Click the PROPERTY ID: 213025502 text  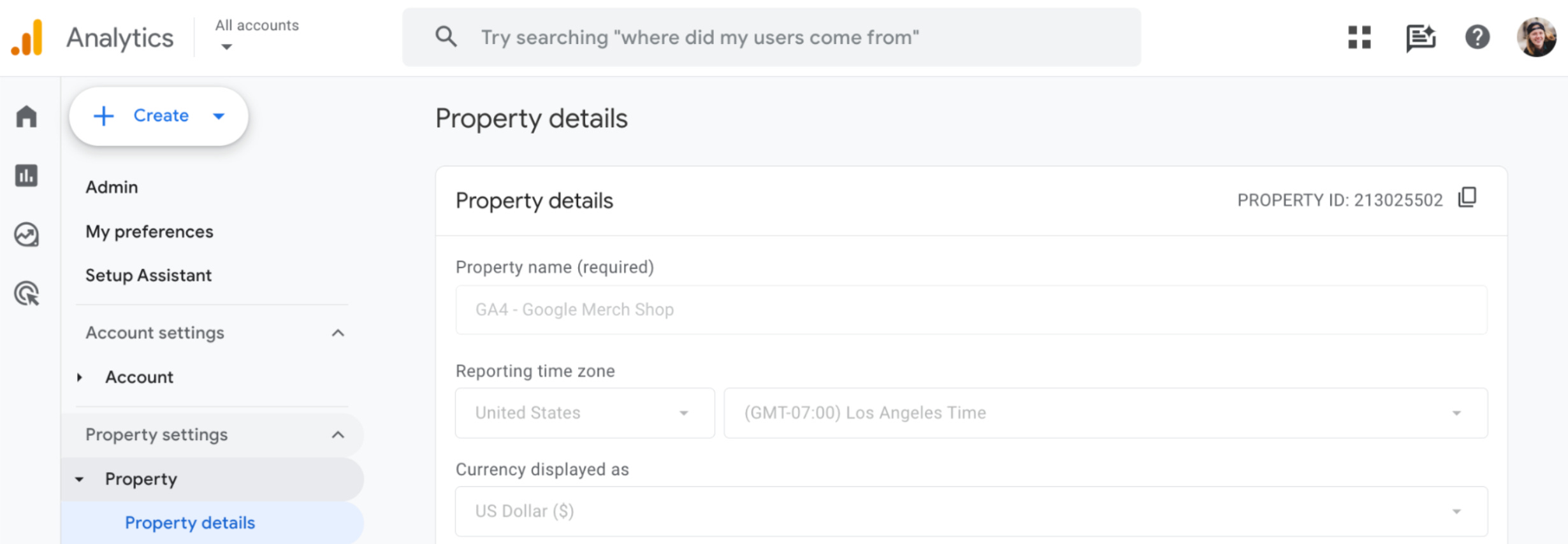1340,201
